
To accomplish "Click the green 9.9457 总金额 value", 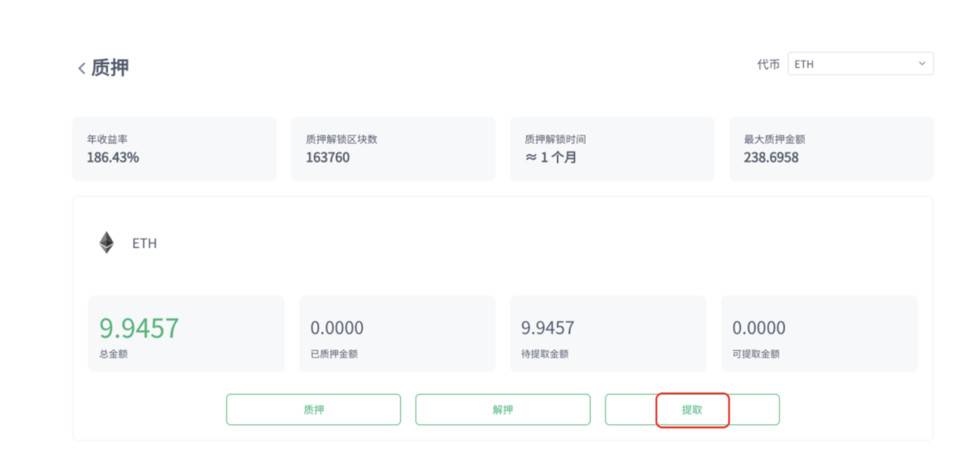I will (x=139, y=327).
